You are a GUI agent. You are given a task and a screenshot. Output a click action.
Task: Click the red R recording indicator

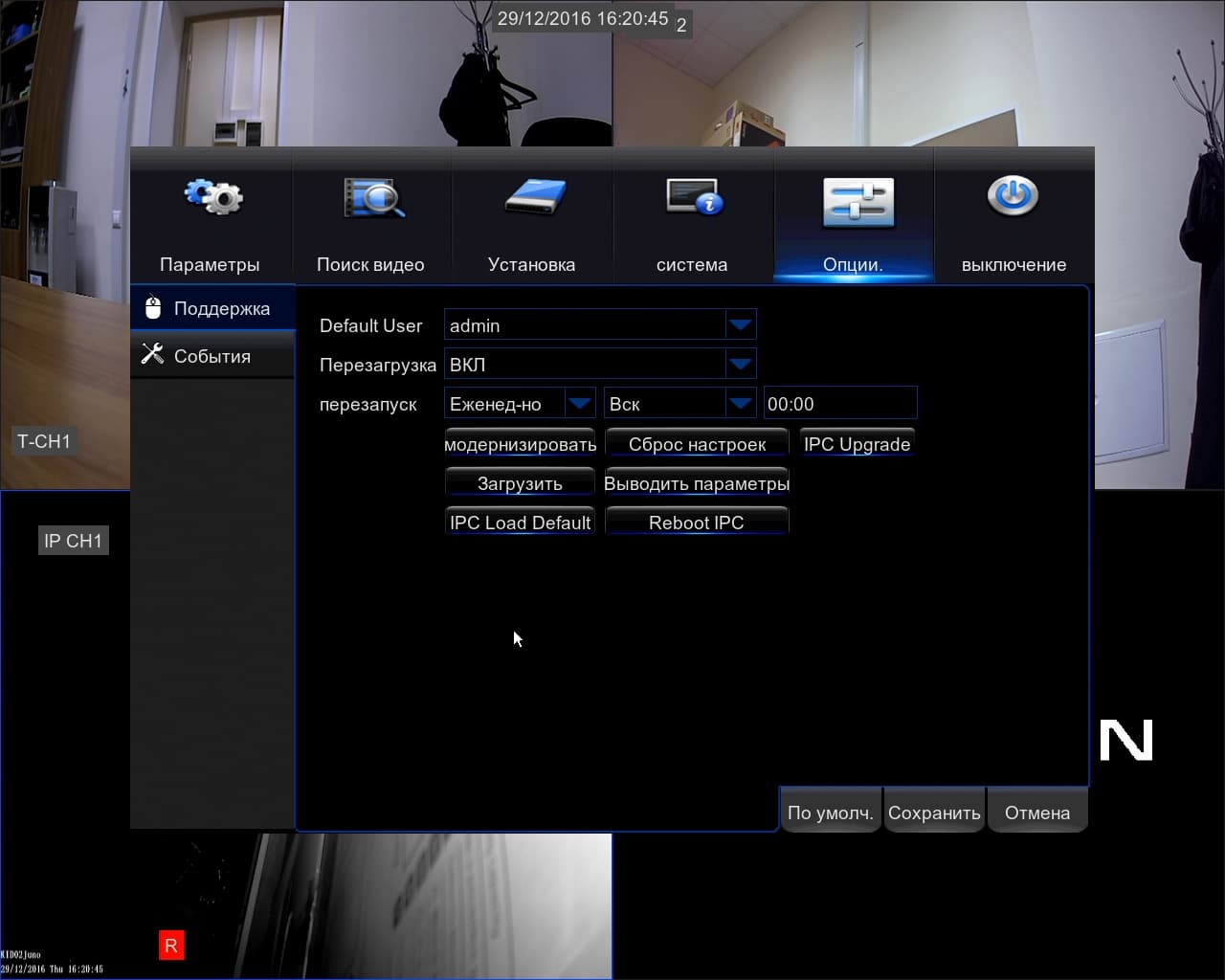click(x=171, y=946)
